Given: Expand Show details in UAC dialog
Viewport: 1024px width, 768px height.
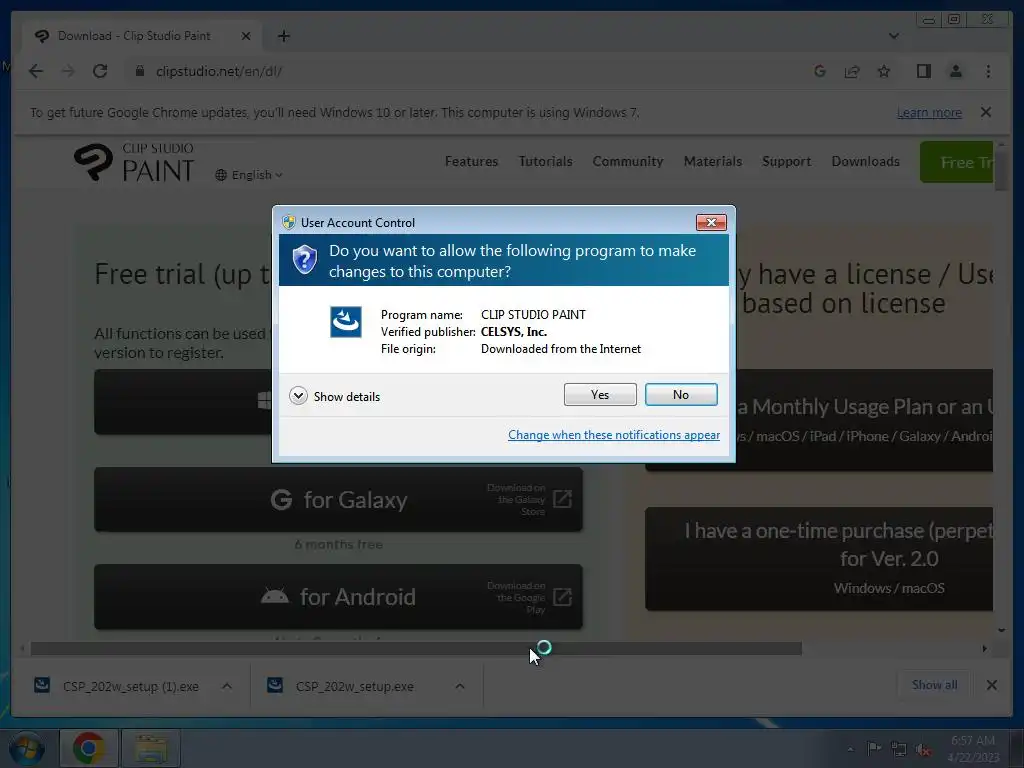Looking at the screenshot, I should coord(334,396).
